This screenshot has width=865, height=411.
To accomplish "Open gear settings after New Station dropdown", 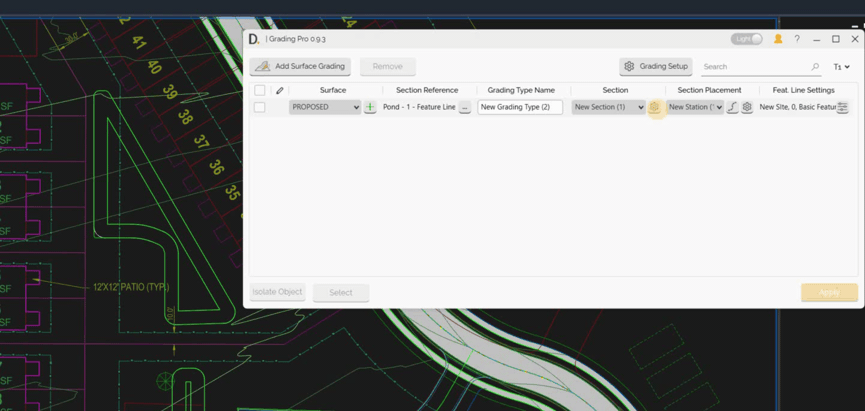I will 747,107.
